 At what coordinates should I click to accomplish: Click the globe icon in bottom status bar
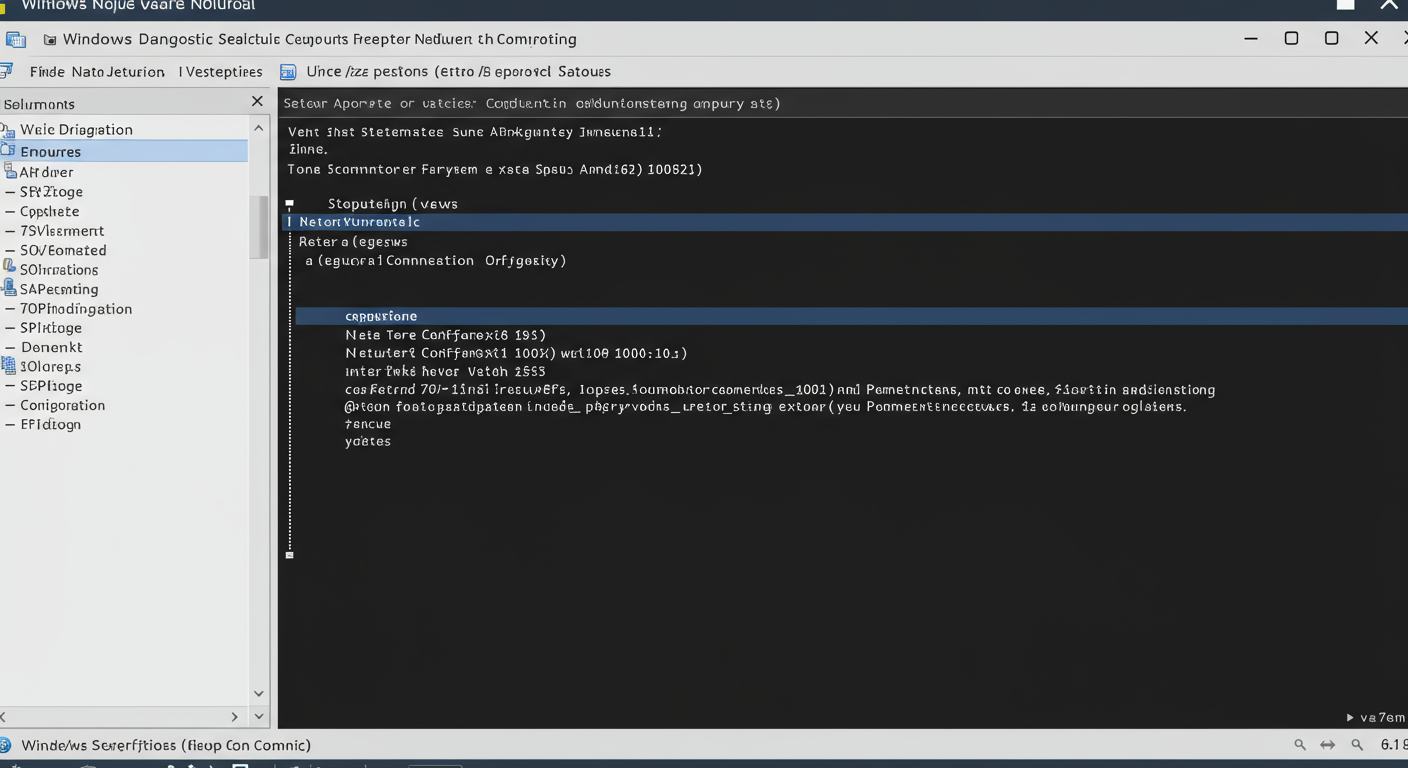[6, 745]
